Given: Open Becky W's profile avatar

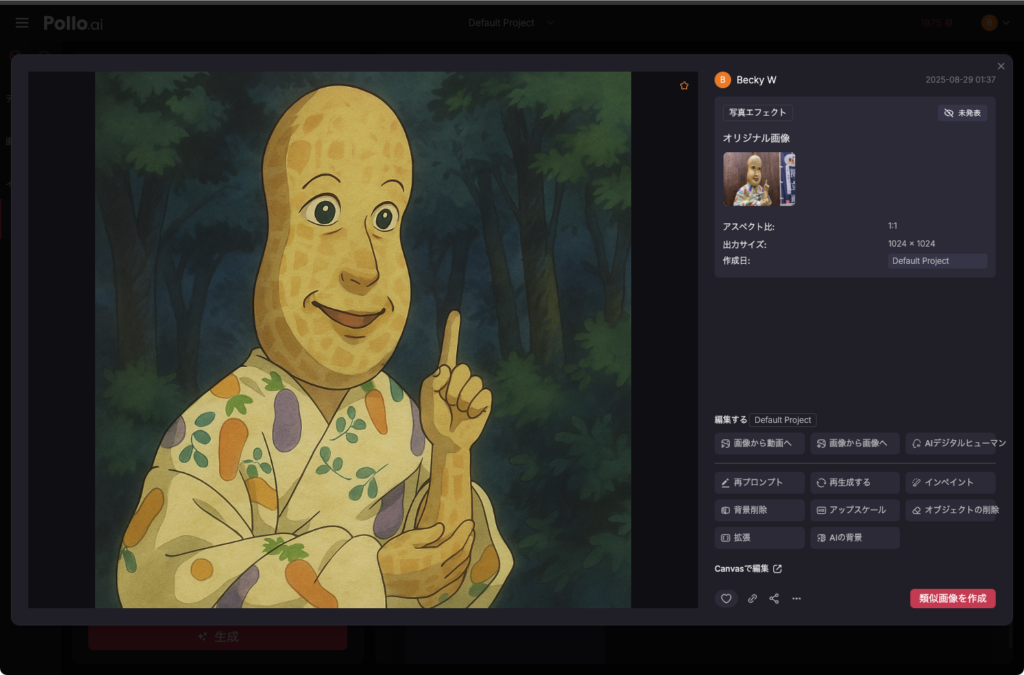Looking at the screenshot, I should click(x=722, y=80).
